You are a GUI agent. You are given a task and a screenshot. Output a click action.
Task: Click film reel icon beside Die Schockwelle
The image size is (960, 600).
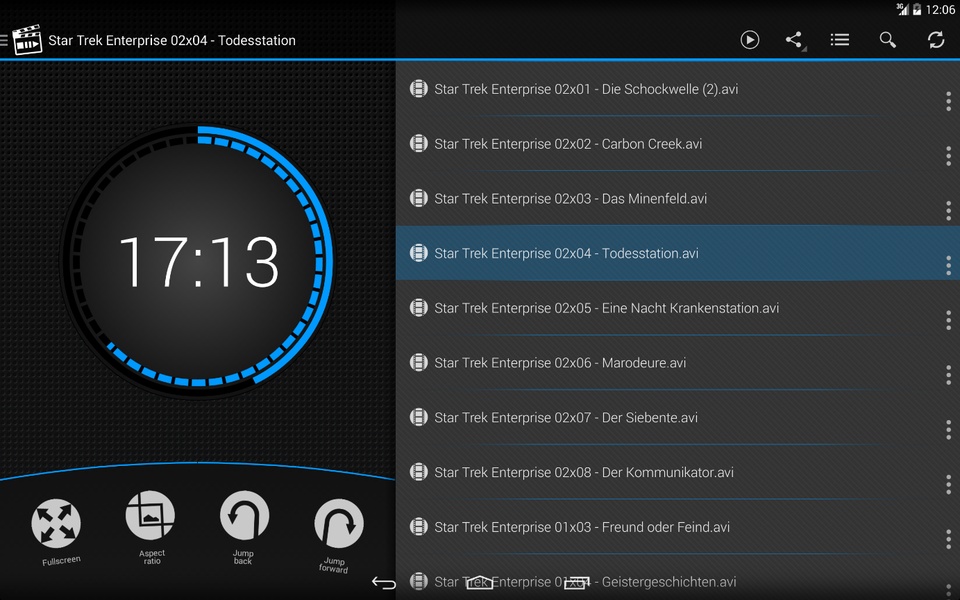pyautogui.click(x=419, y=89)
